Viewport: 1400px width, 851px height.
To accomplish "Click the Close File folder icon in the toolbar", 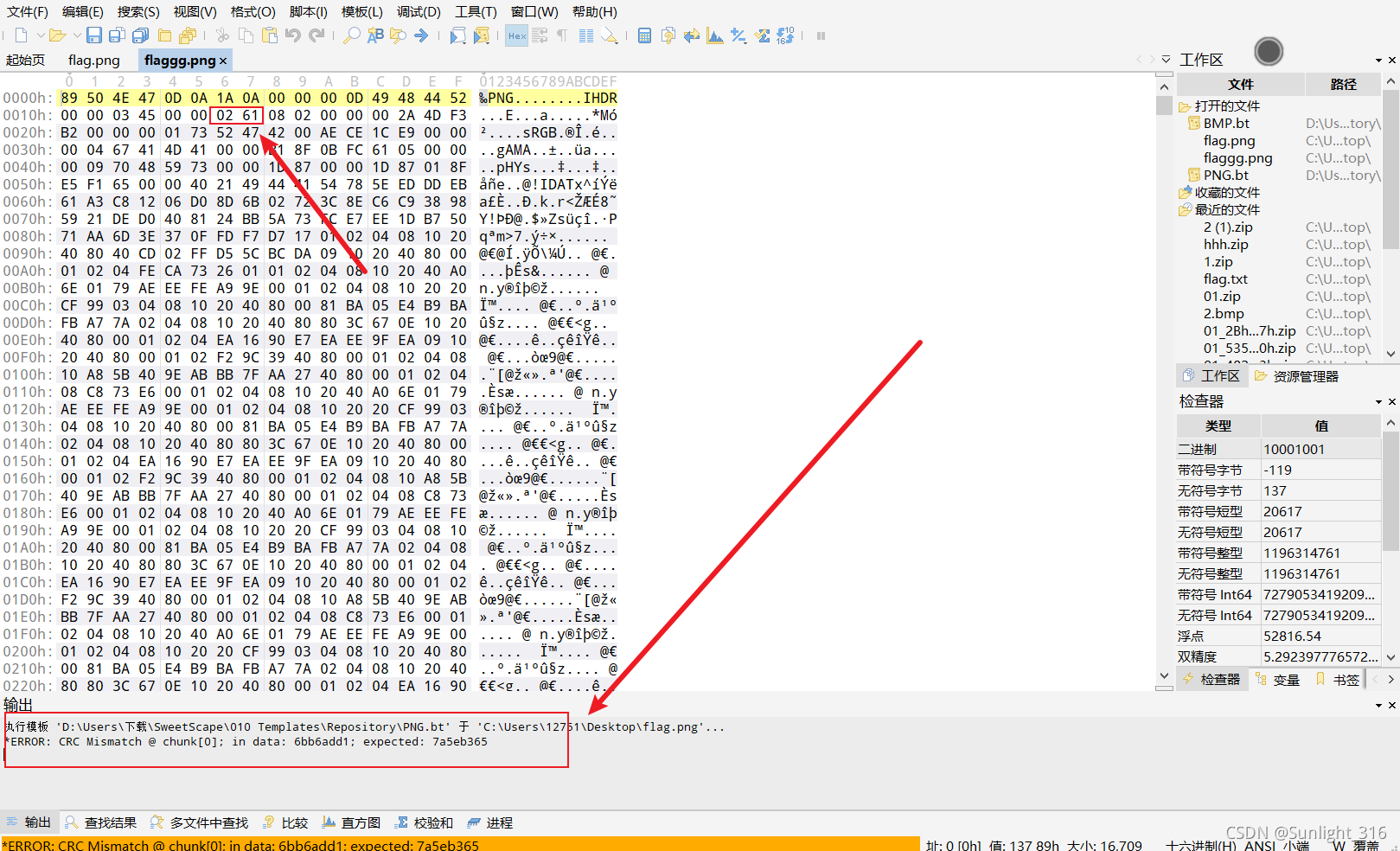I will click(164, 35).
